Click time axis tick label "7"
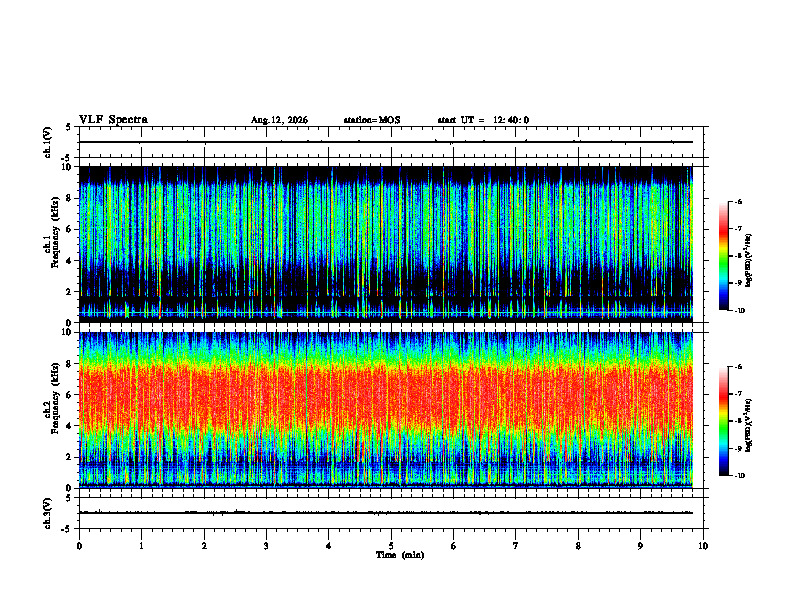792x612 pixels. (516, 546)
